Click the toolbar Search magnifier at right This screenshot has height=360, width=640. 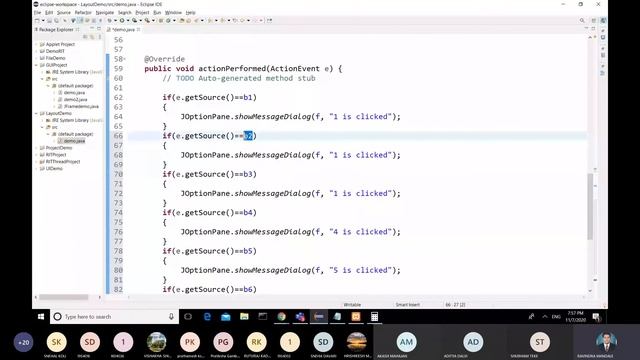coord(582,20)
